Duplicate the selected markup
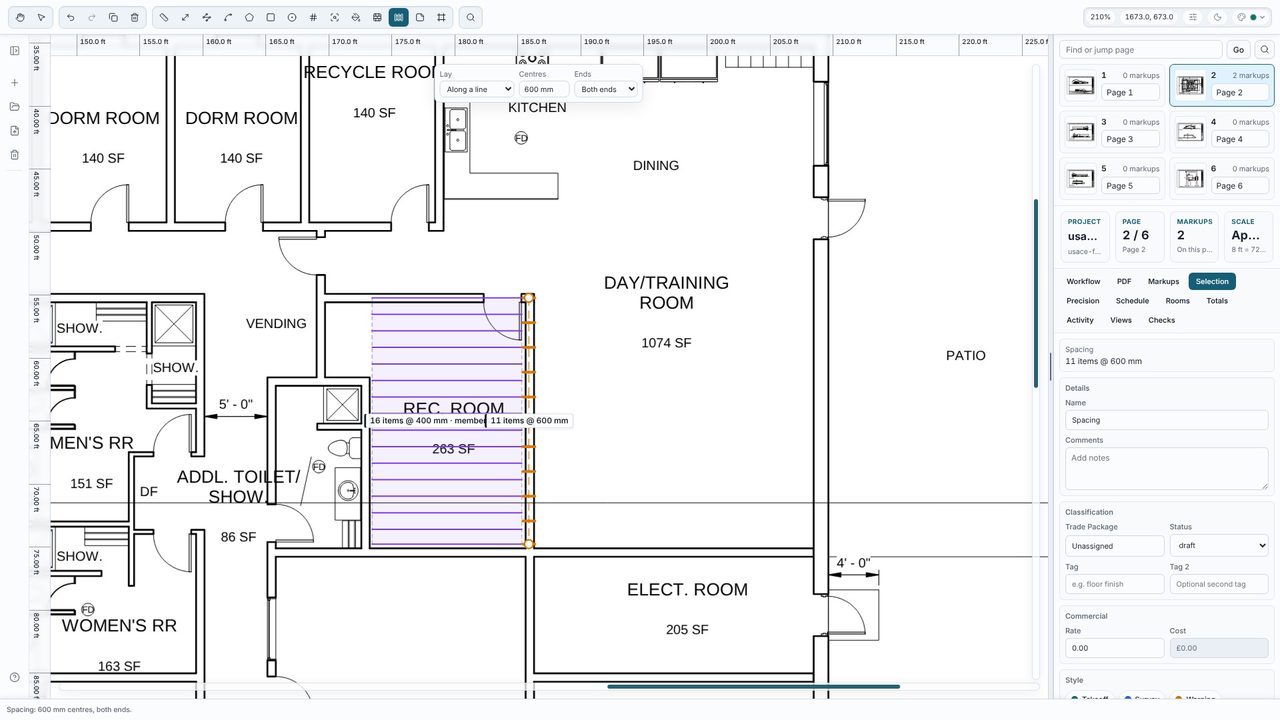 pos(113,17)
